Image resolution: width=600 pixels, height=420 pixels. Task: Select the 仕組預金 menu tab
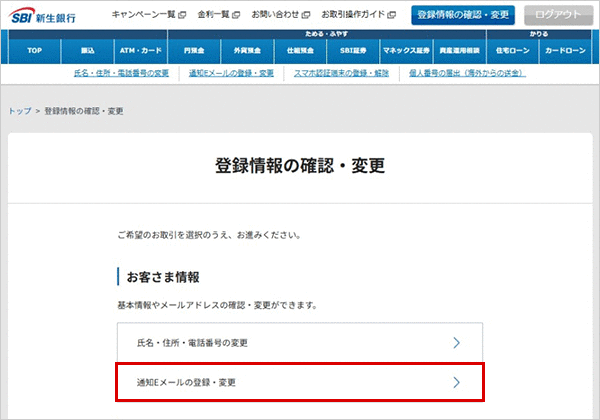(300, 50)
